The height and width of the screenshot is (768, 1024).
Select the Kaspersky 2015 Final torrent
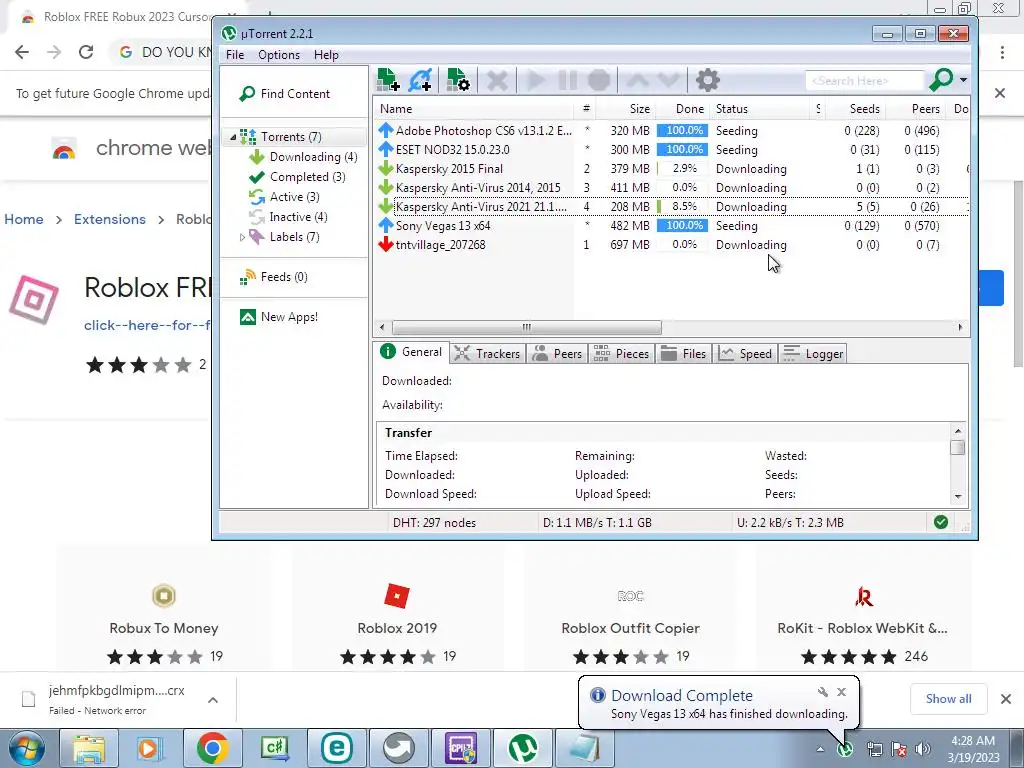671,168
